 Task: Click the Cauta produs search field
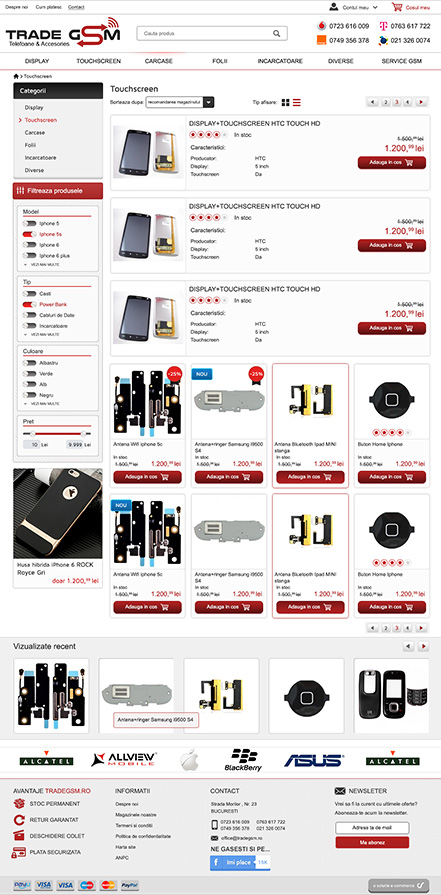(x=204, y=34)
